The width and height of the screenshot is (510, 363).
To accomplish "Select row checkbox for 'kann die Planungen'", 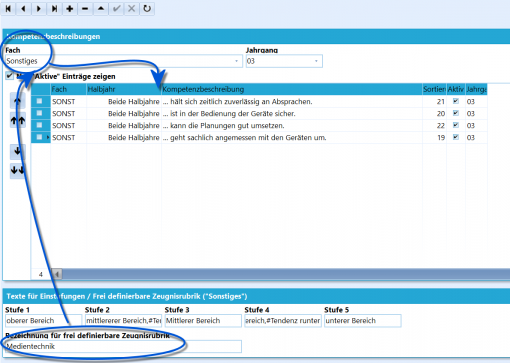I will (39, 125).
